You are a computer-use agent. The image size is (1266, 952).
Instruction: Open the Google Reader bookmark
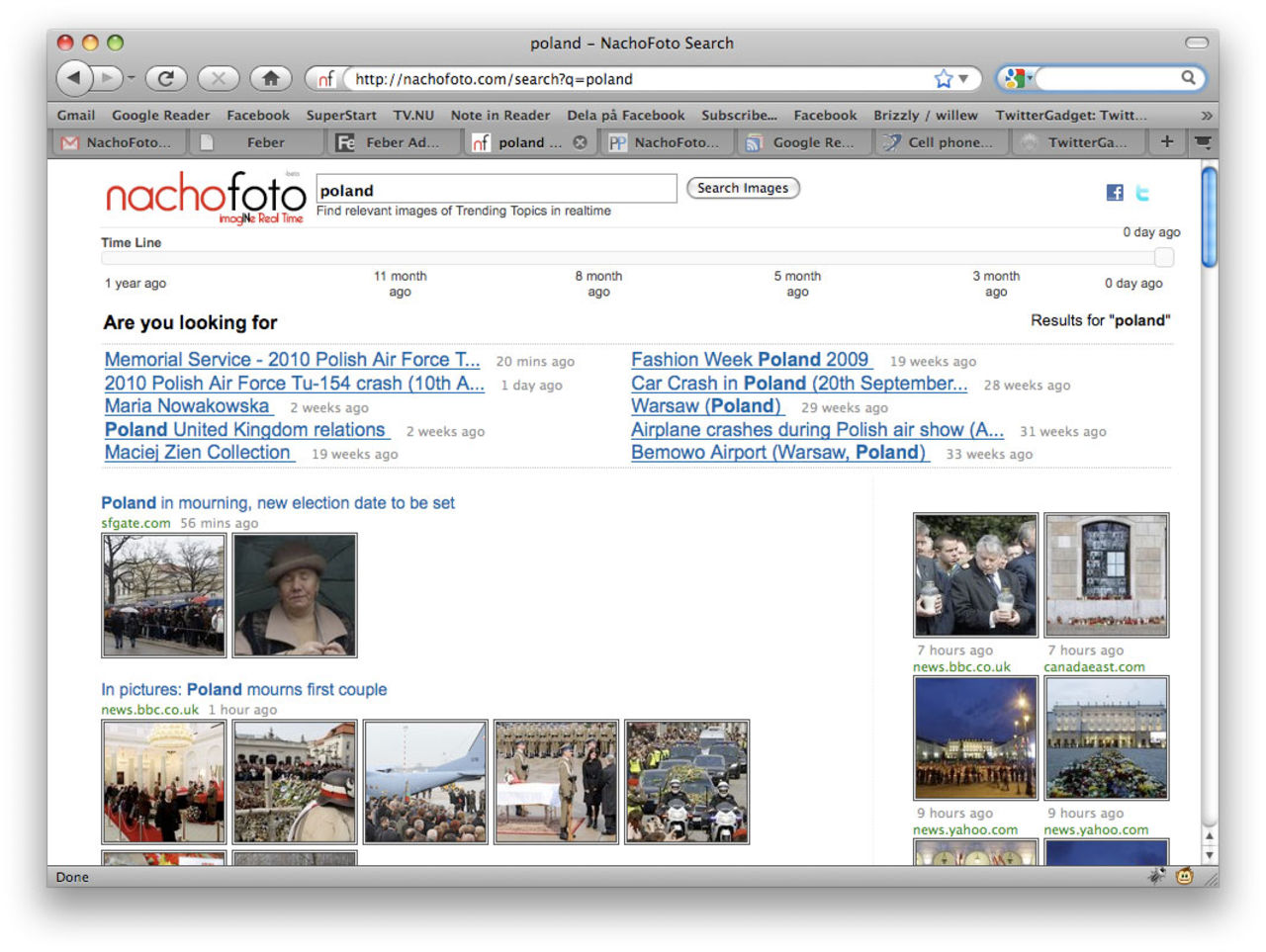(x=160, y=116)
